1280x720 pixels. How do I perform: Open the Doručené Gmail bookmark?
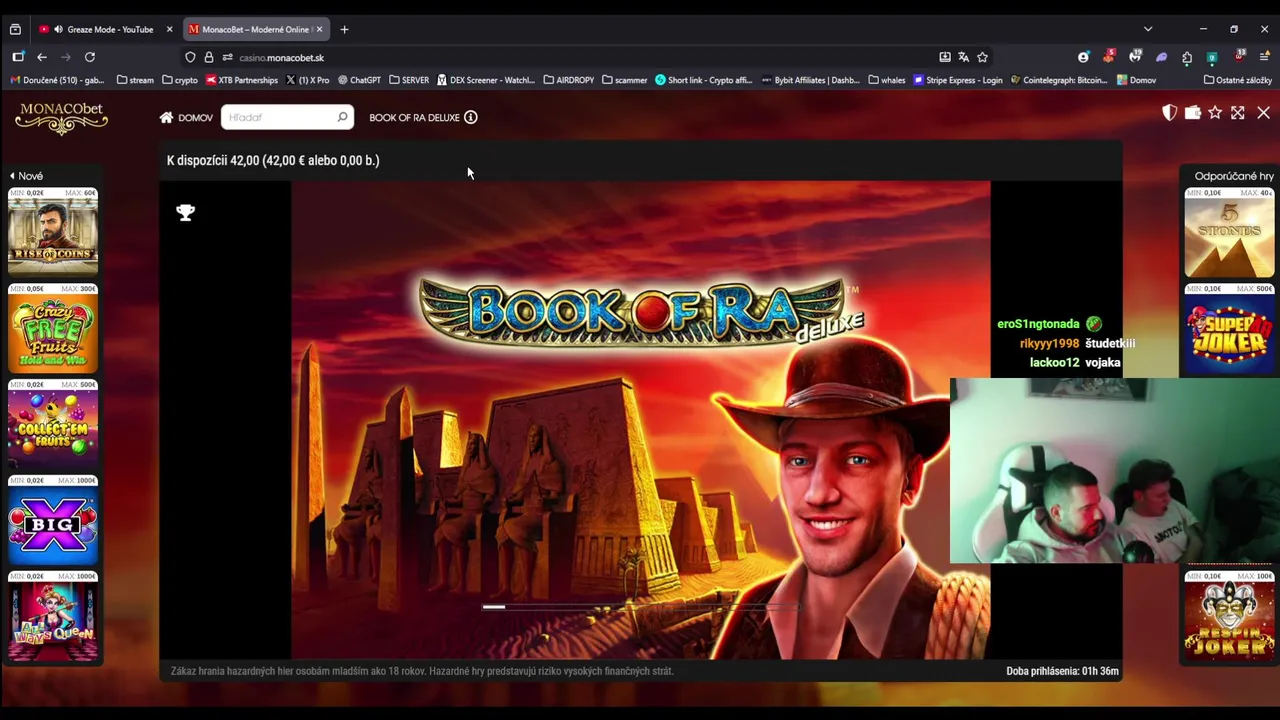pyautogui.click(x=57, y=80)
